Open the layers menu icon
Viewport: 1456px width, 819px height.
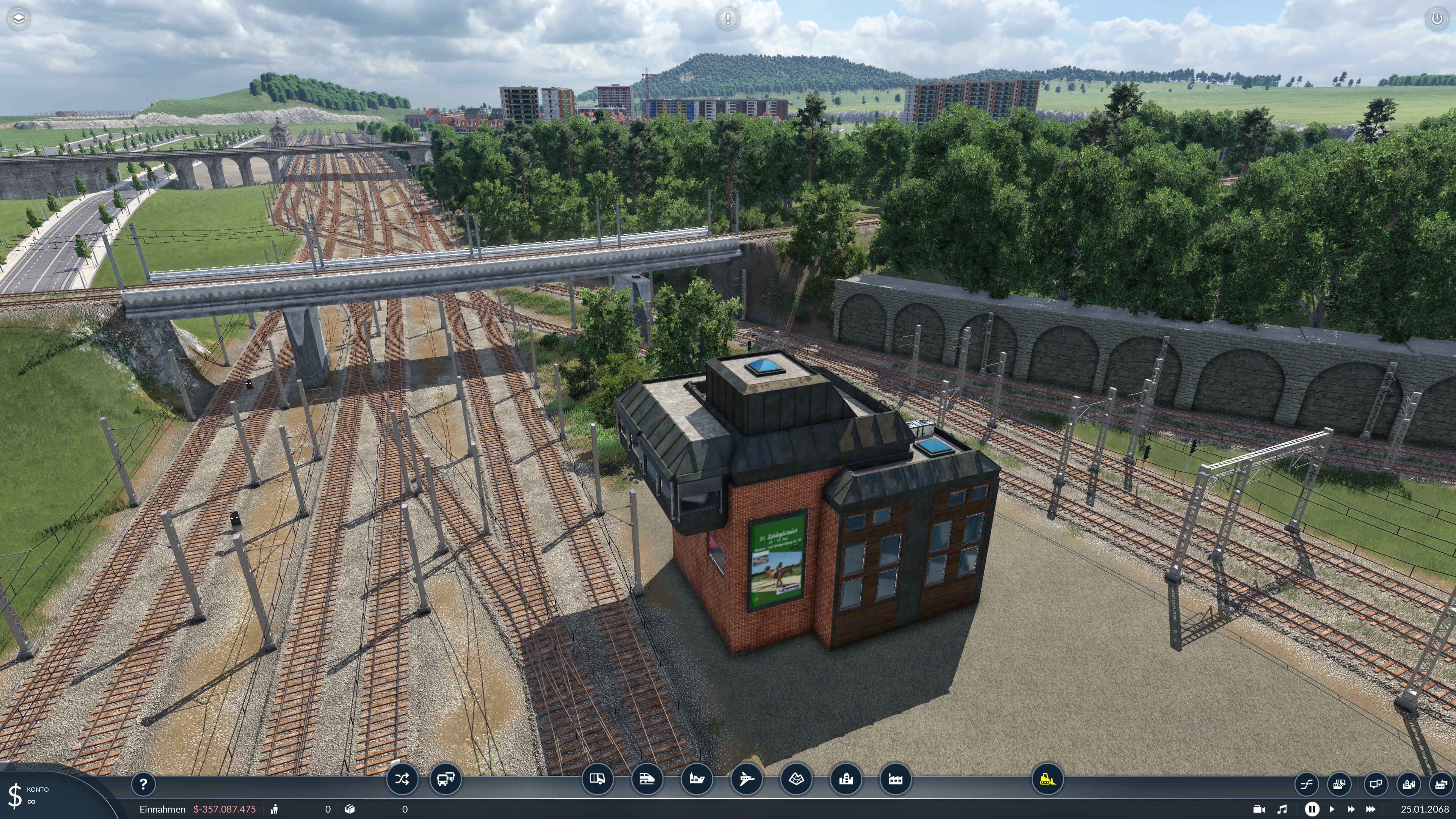(x=19, y=19)
